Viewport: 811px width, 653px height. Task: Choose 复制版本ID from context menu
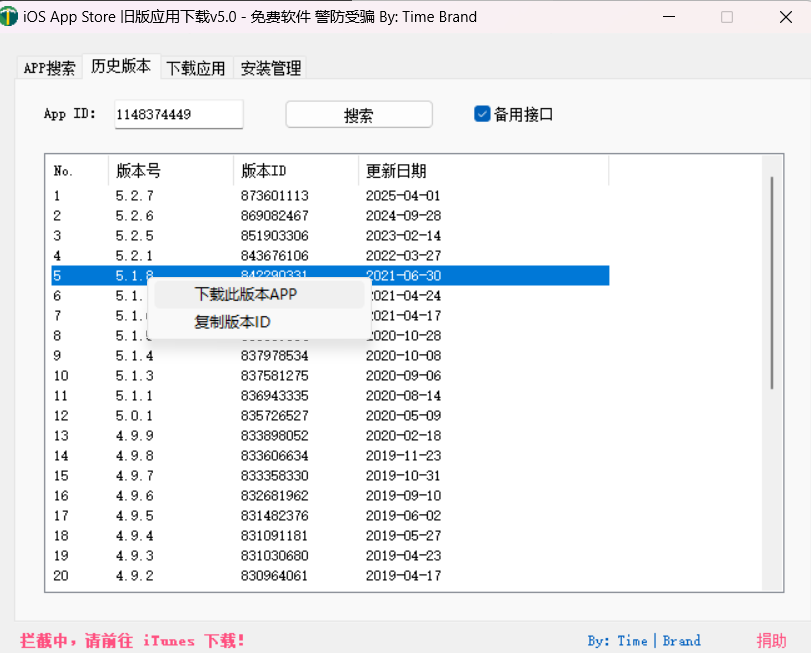(x=260, y=322)
